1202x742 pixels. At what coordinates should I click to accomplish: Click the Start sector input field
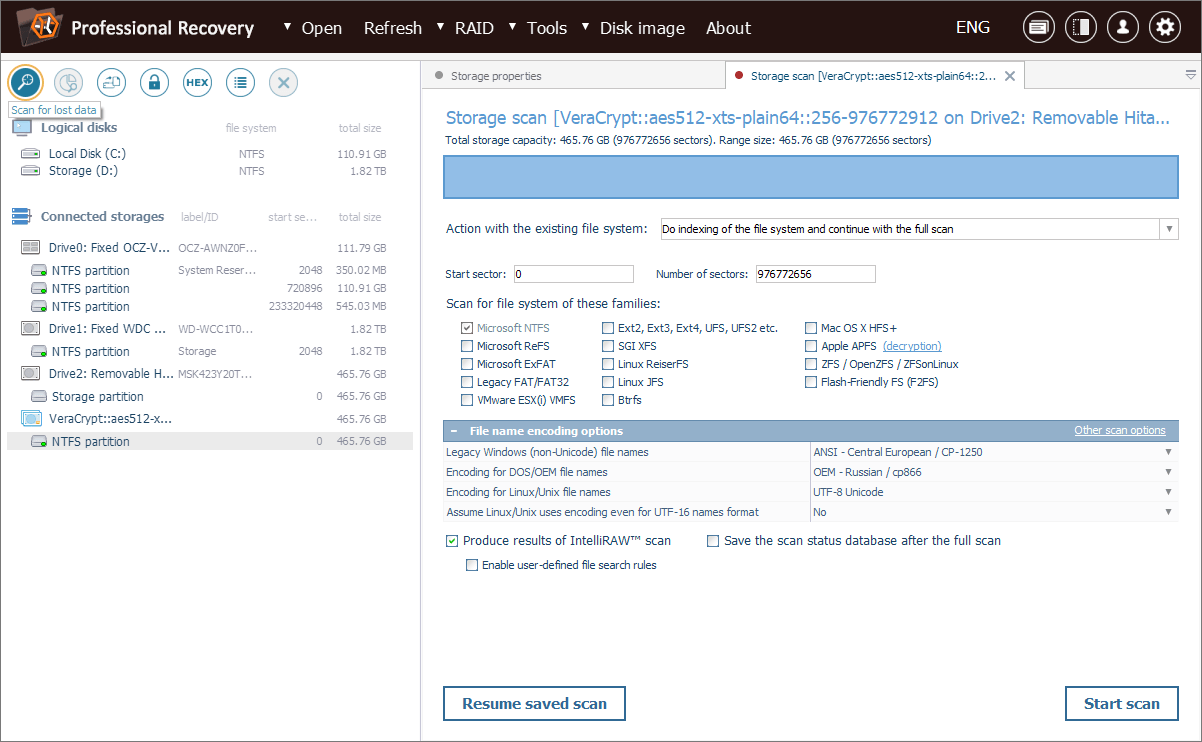pos(573,274)
